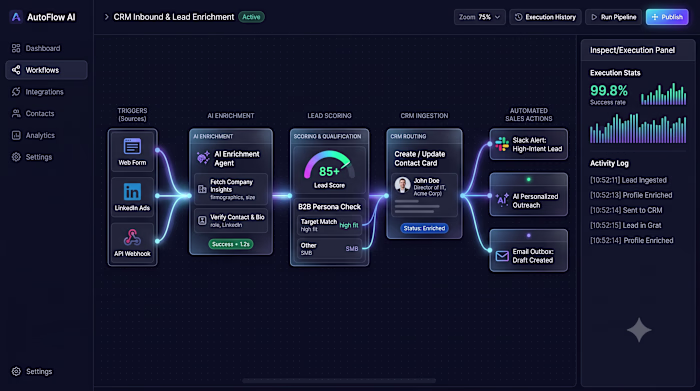Click the Fetch Company Insights building icon
Image resolution: width=700 pixels, height=391 pixels.
click(202, 189)
